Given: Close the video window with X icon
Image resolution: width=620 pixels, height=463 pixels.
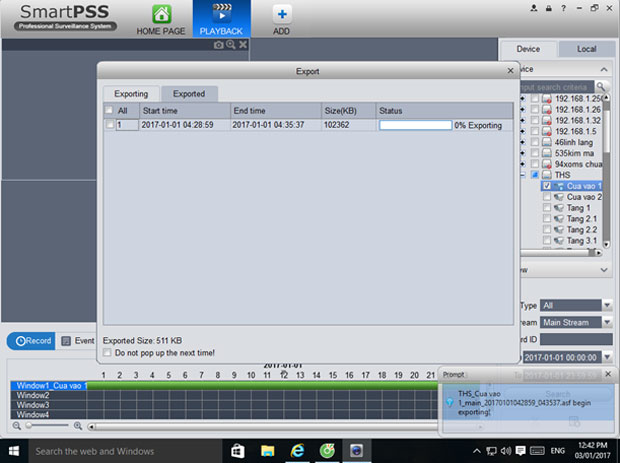Looking at the screenshot, I should pos(243,45).
